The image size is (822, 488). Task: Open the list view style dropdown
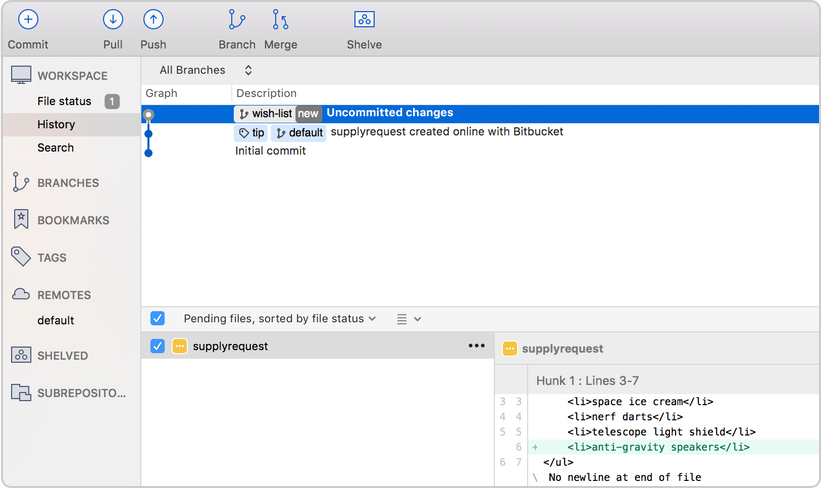408,318
